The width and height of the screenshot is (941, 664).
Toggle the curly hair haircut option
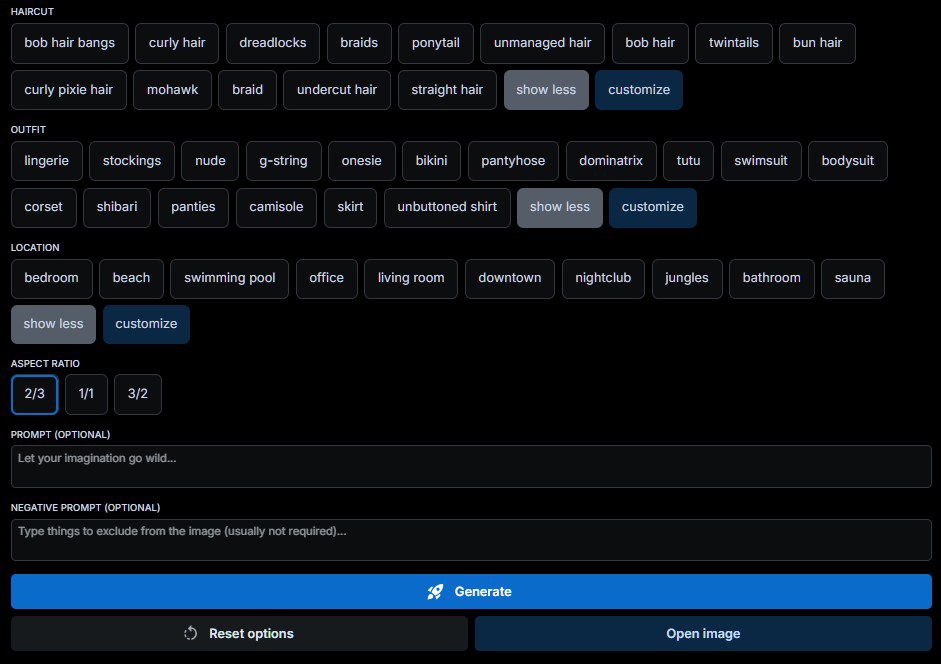click(x=177, y=43)
